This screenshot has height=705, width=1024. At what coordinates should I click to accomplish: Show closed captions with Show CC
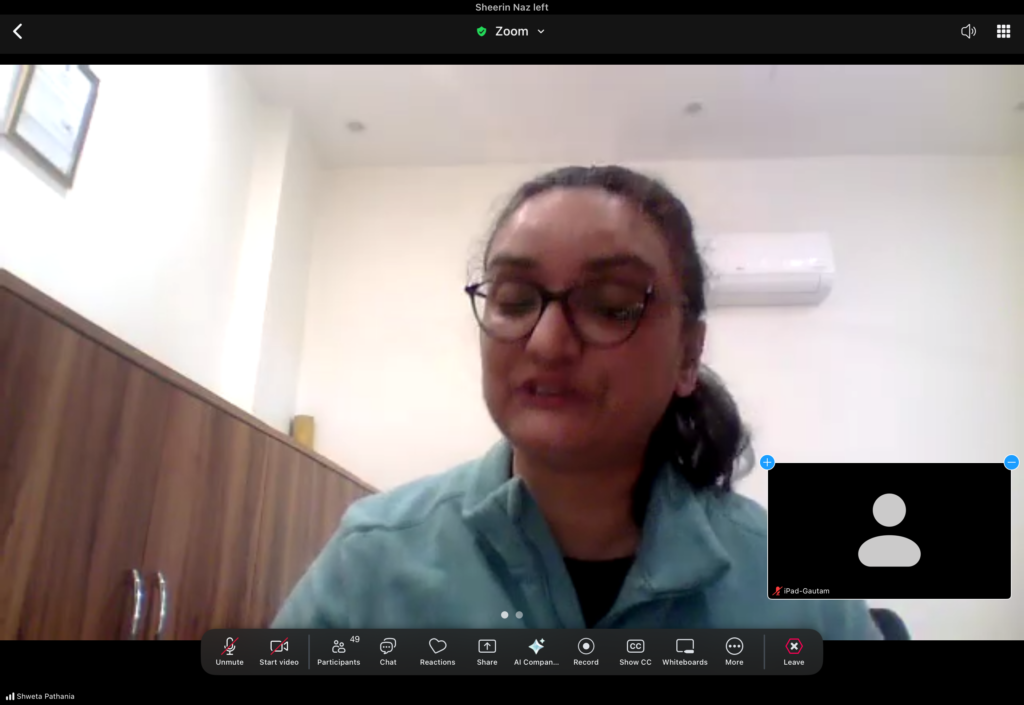(635, 651)
